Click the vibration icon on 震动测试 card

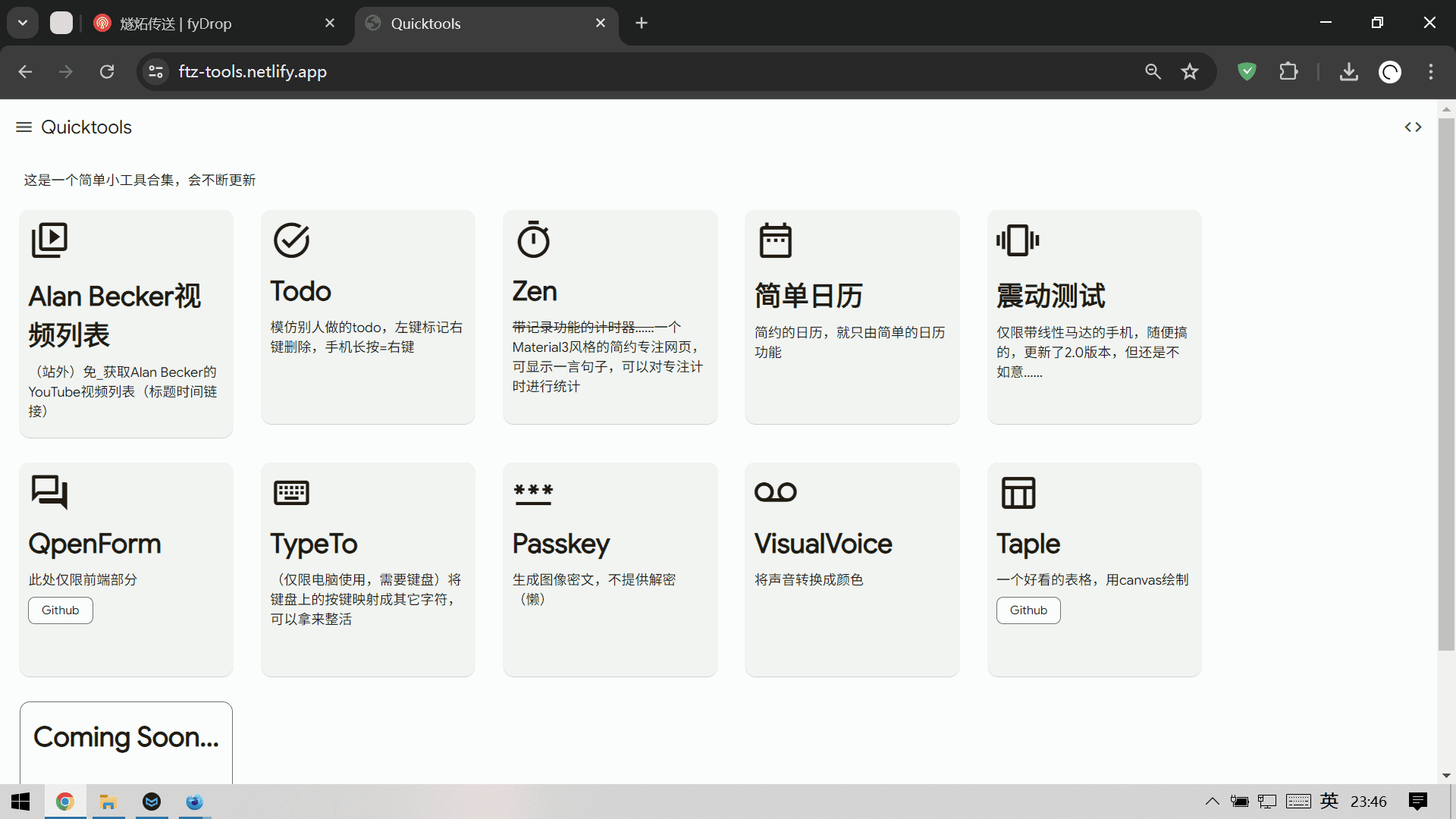(x=1018, y=240)
